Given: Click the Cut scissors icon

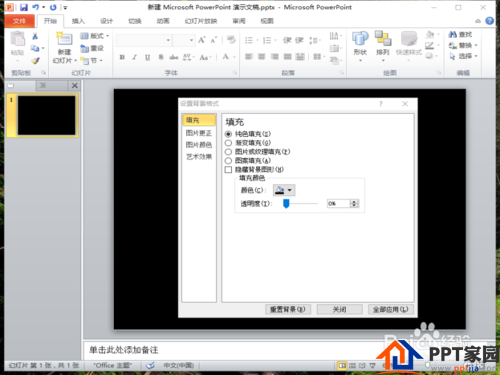Looking at the screenshot, I should [35, 36].
